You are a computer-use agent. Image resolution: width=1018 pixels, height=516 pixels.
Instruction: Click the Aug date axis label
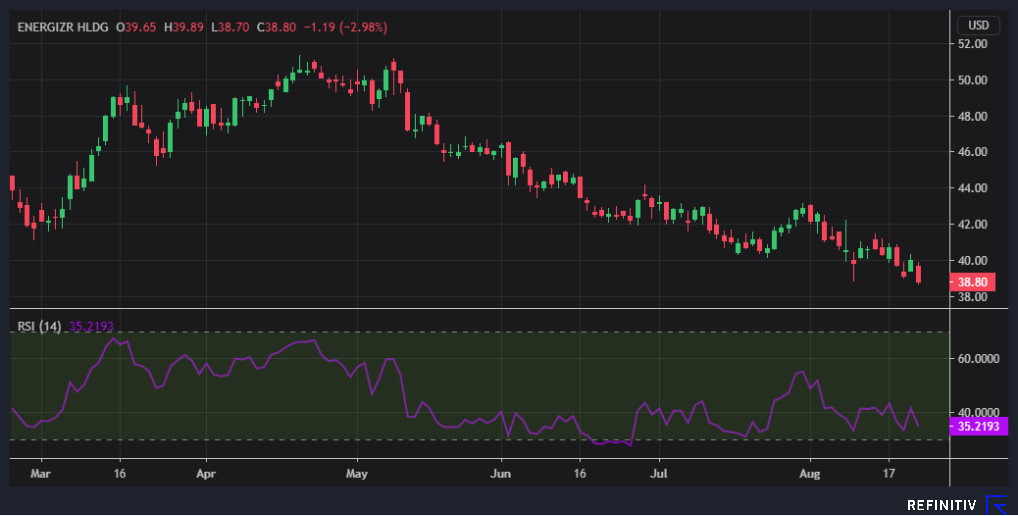point(810,474)
